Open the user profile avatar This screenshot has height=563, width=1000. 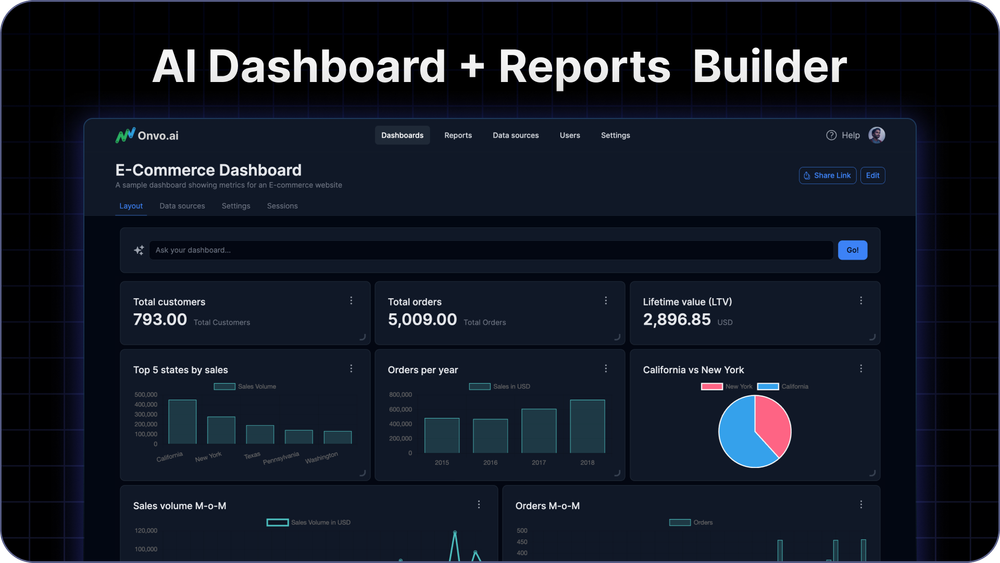877,135
